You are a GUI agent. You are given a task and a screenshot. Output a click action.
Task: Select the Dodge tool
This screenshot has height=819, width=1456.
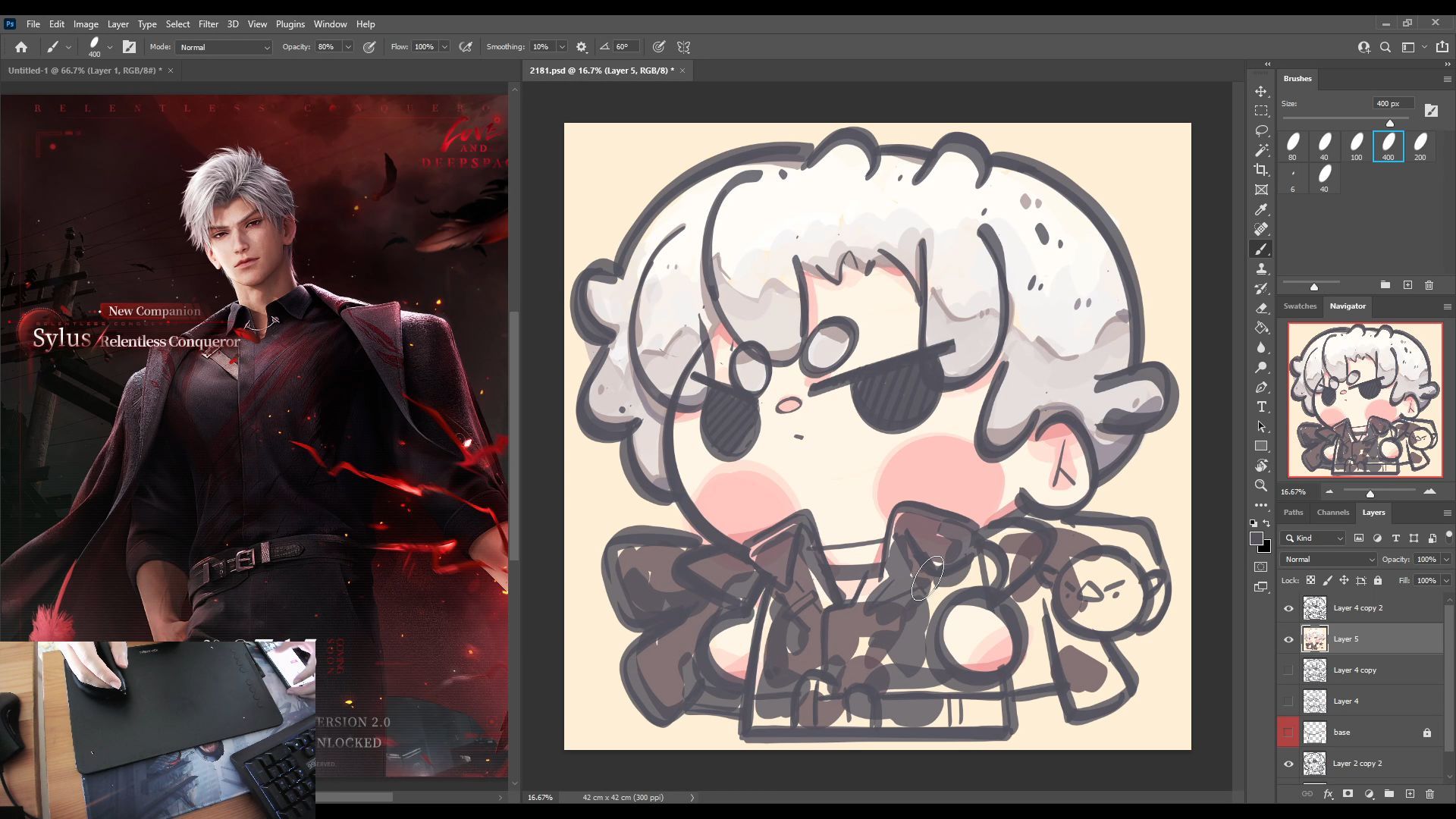[1261, 367]
